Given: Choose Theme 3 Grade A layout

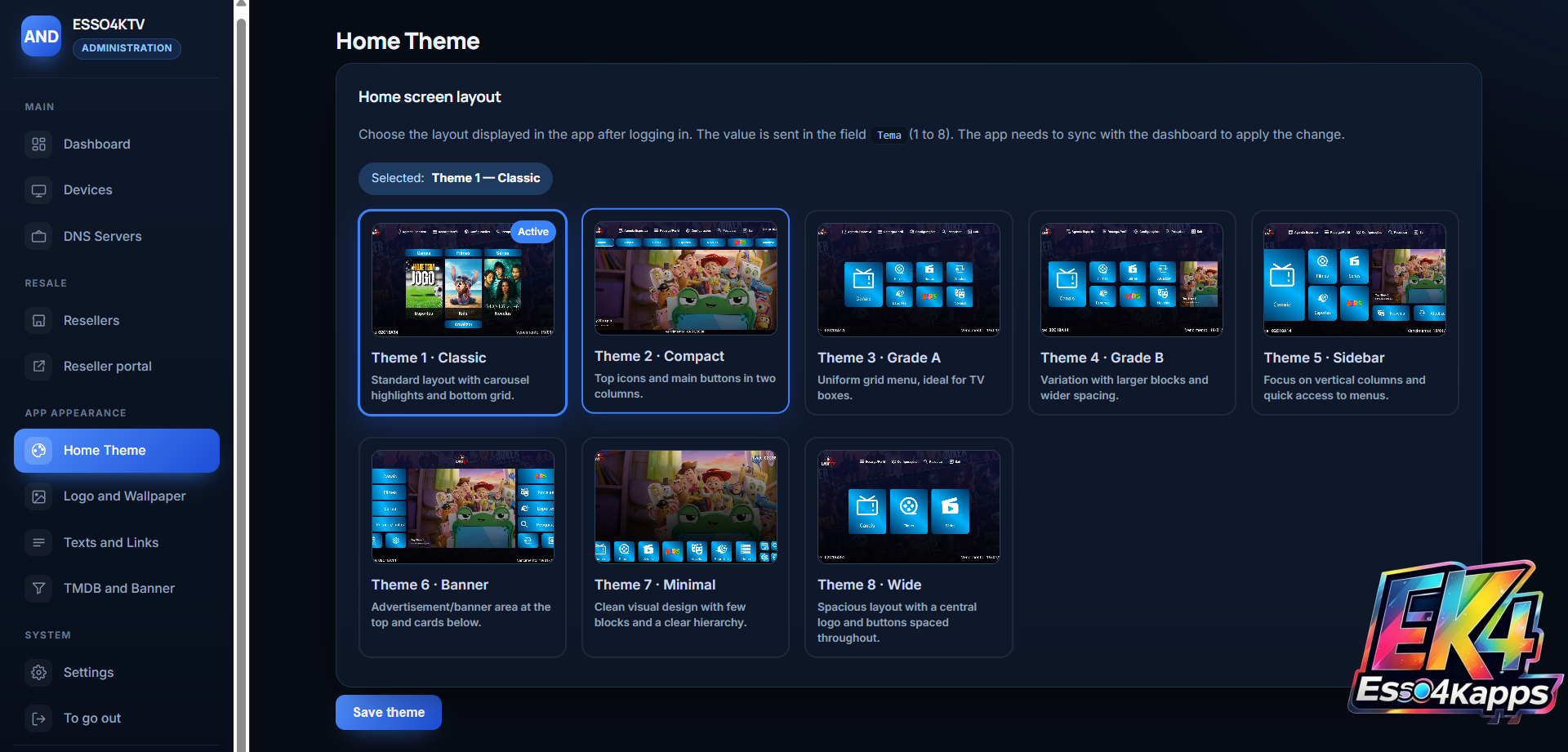Looking at the screenshot, I should [908, 313].
